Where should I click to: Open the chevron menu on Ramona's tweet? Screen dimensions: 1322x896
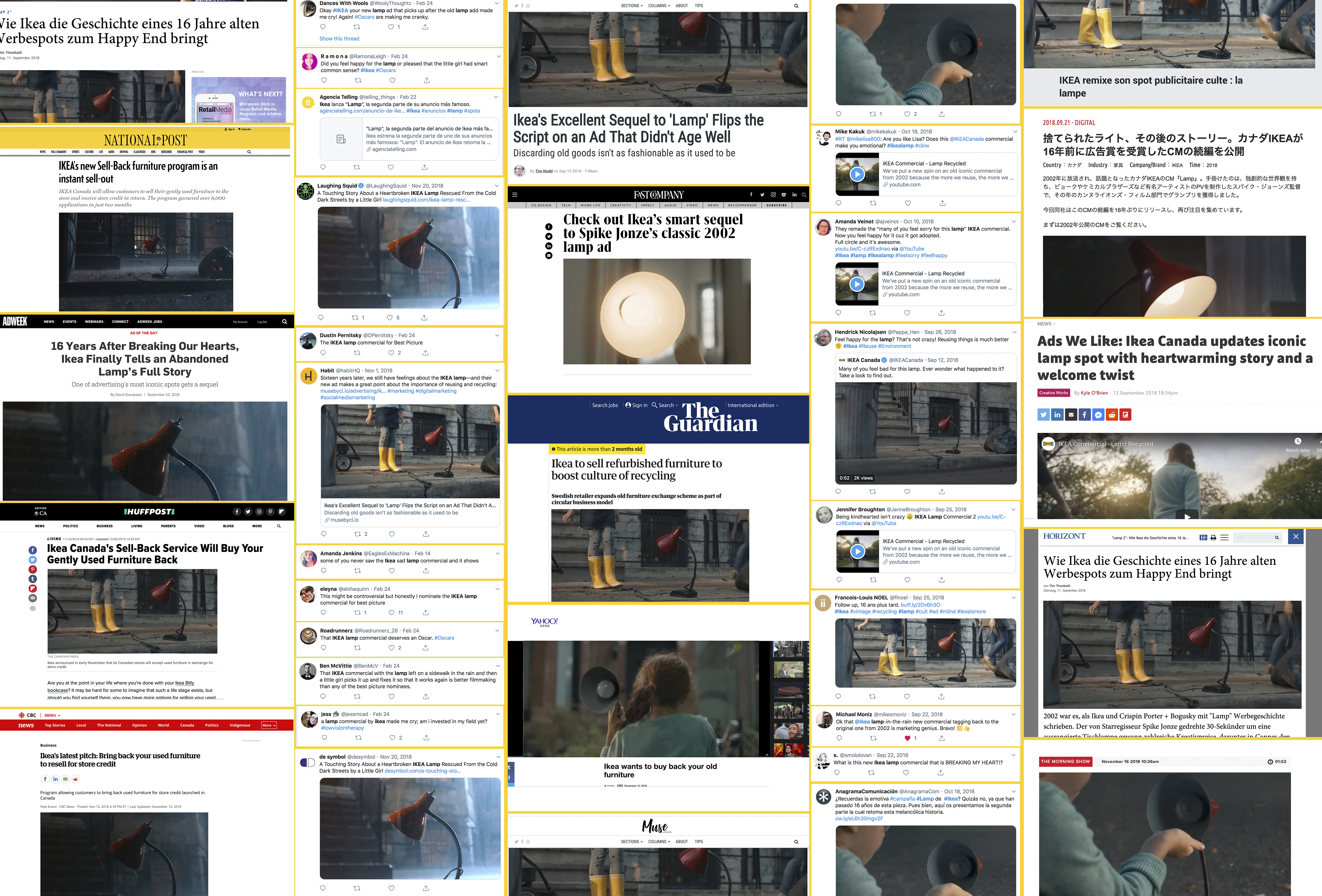click(499, 56)
